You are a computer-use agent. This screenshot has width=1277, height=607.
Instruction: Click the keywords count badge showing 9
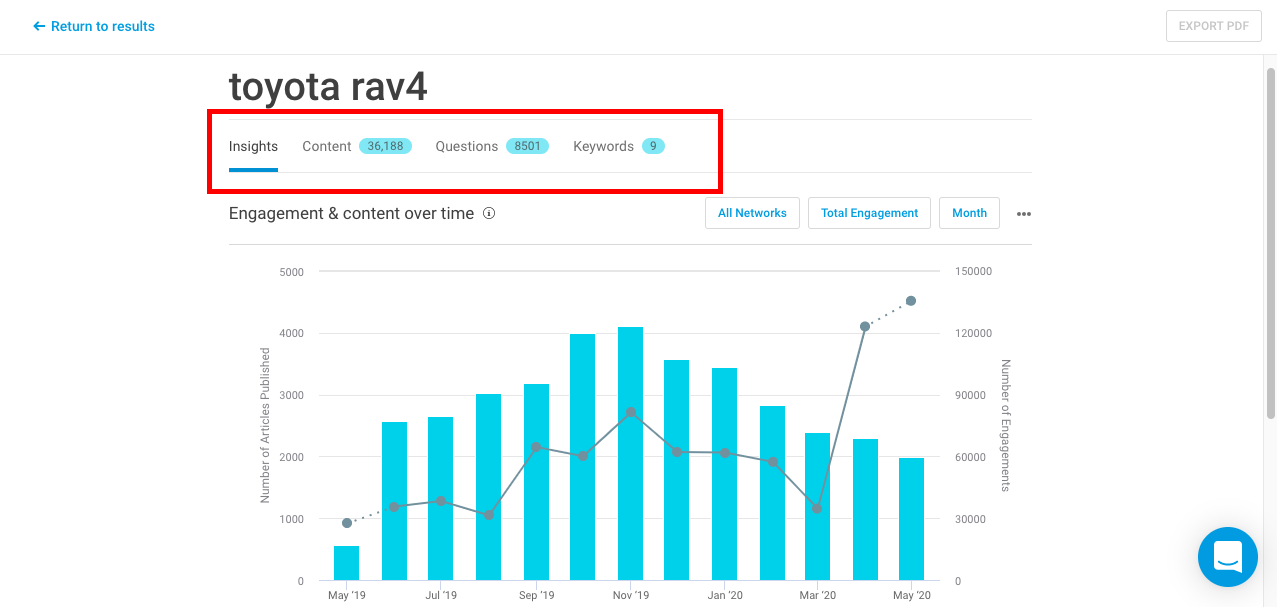click(x=654, y=146)
